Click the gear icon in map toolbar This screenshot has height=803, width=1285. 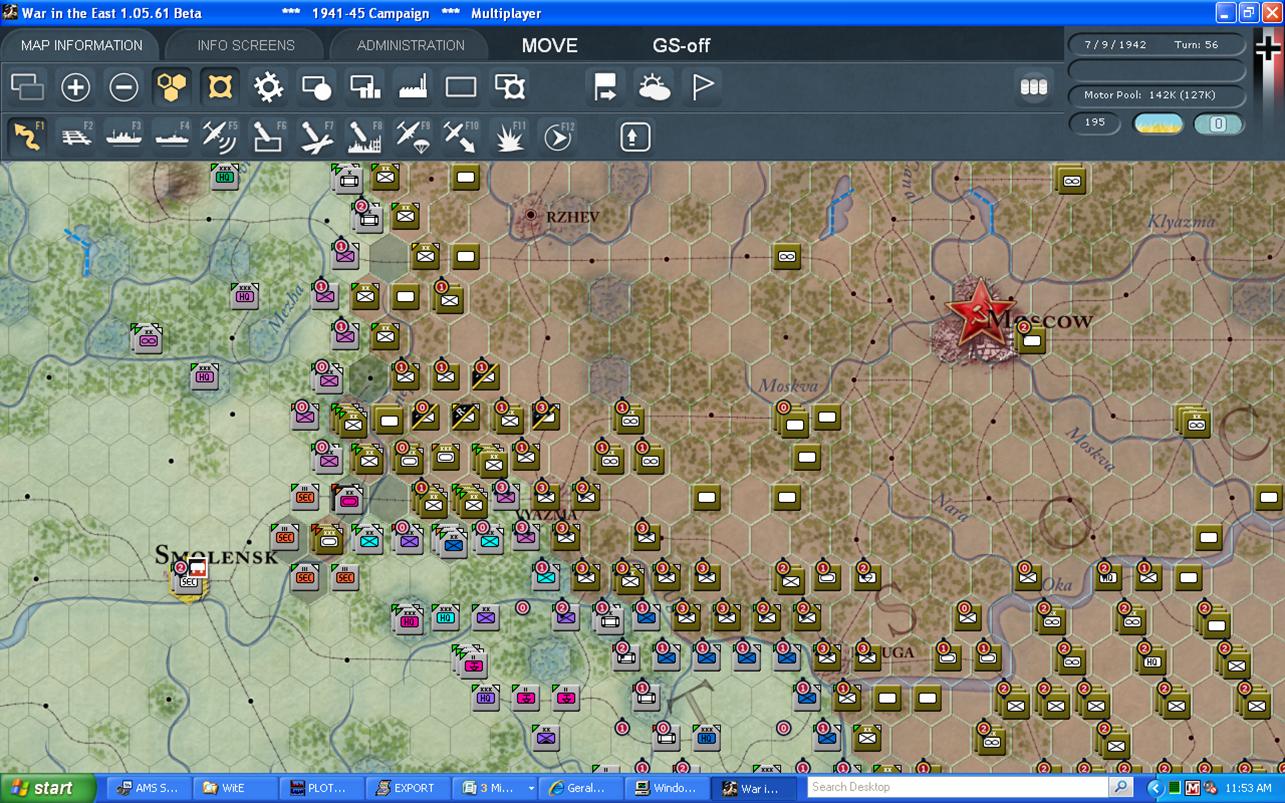tap(268, 88)
